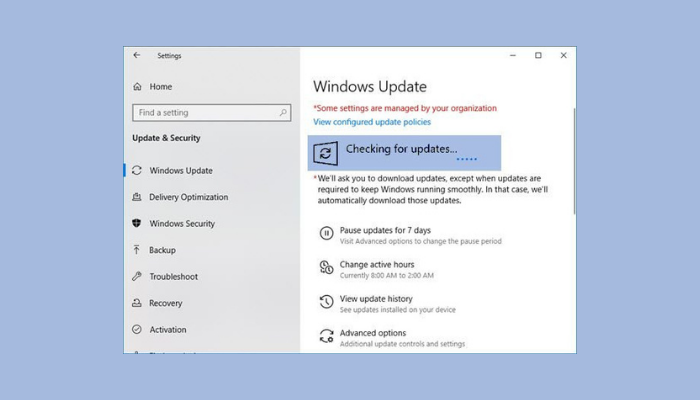Click 'Additional update controls and settings' text
700x400 pixels.
click(x=402, y=344)
